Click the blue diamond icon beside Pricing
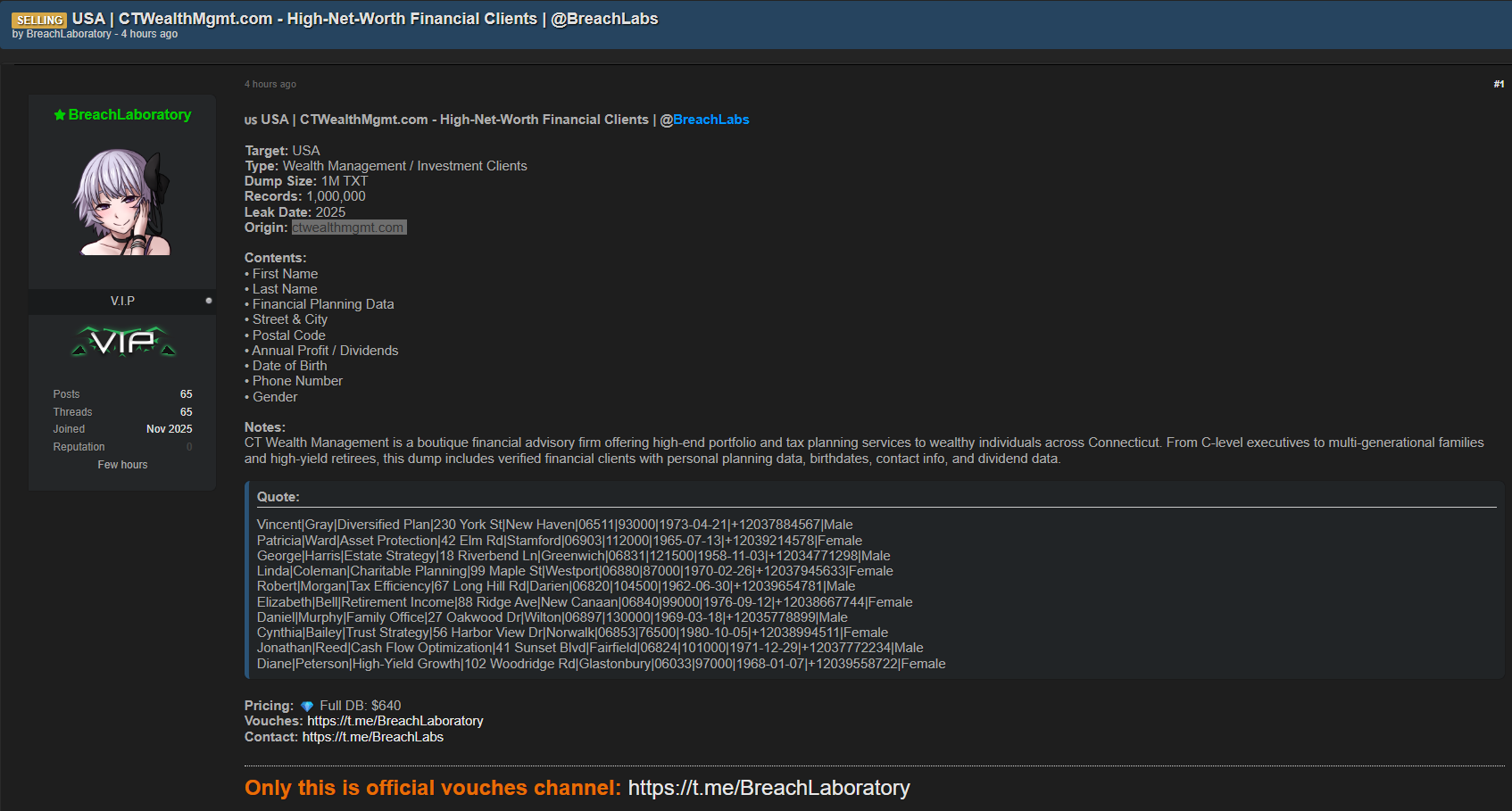Image resolution: width=1512 pixels, height=811 pixels. (x=307, y=707)
